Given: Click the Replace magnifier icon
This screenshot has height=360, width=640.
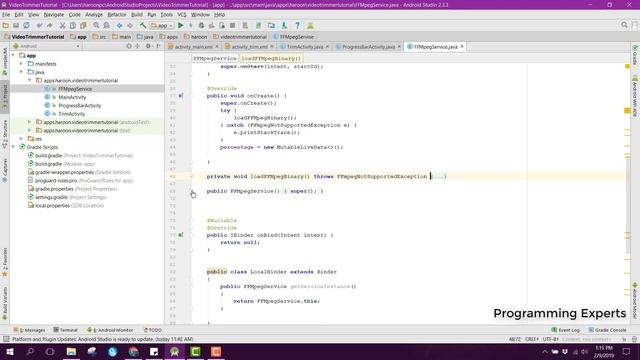Looking at the screenshot, I should [x=107, y=25].
